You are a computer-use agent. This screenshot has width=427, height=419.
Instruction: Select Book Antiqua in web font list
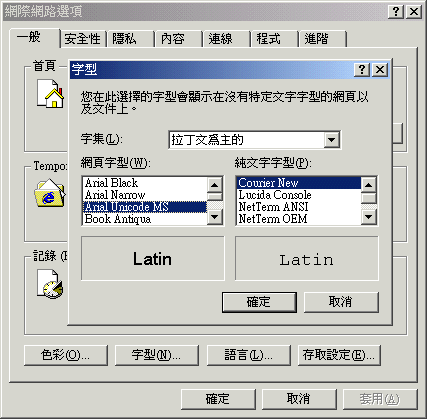click(x=145, y=219)
